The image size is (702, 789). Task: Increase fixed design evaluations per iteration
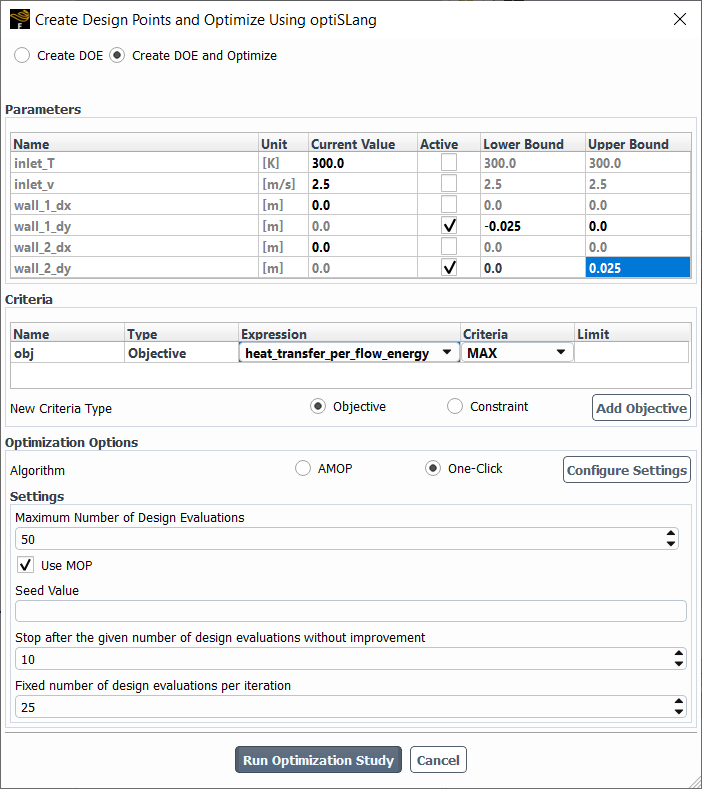[x=678, y=701]
